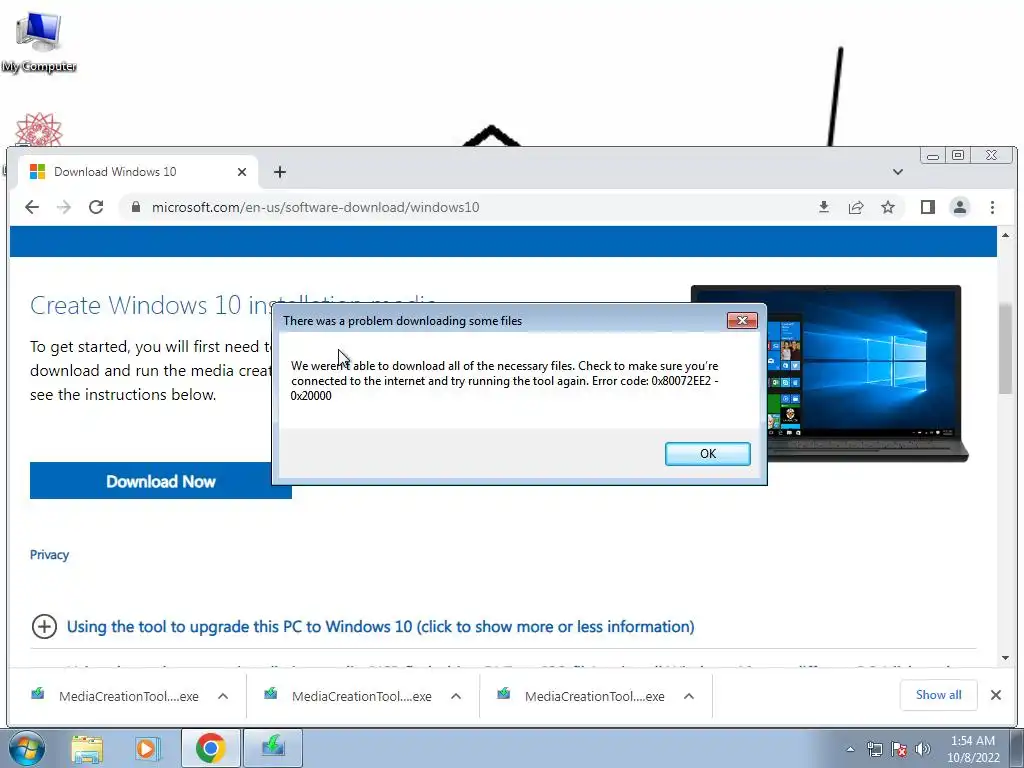Screen dimensions: 1024x768
Task: Minimize the Chrome window
Action: click(933, 155)
